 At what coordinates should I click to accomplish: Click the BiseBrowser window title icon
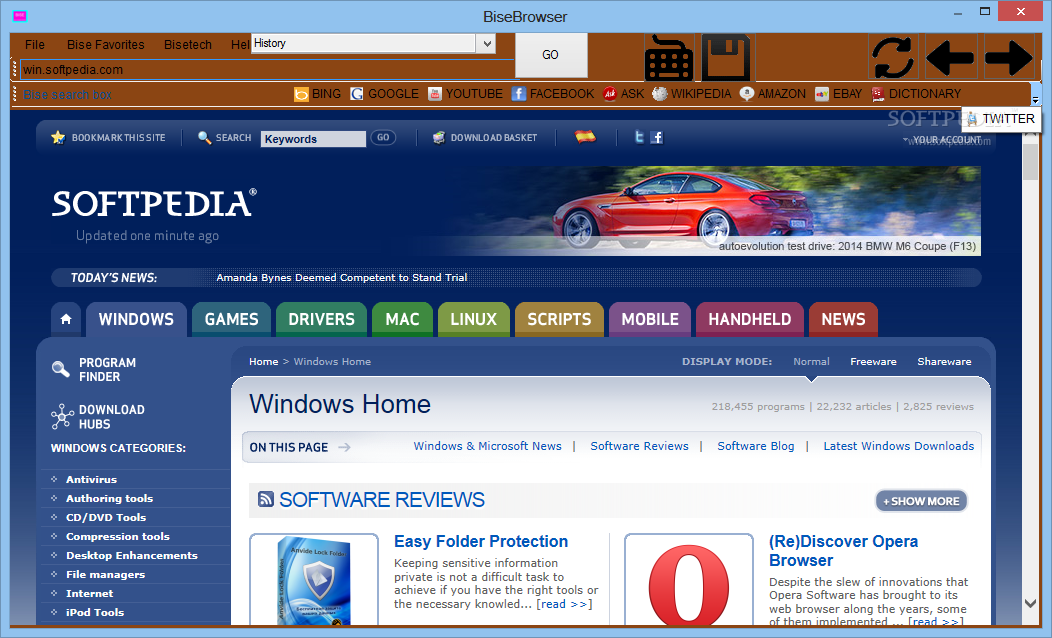19,15
